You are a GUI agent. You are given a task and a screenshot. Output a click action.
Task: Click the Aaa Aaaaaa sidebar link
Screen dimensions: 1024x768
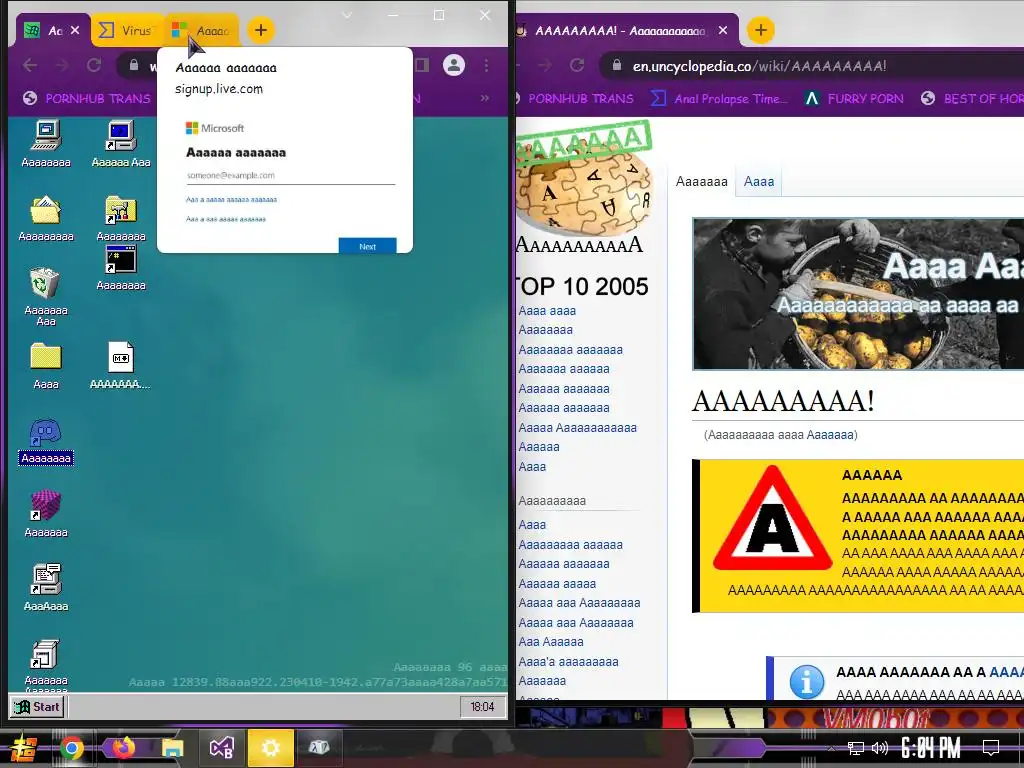tap(551, 642)
